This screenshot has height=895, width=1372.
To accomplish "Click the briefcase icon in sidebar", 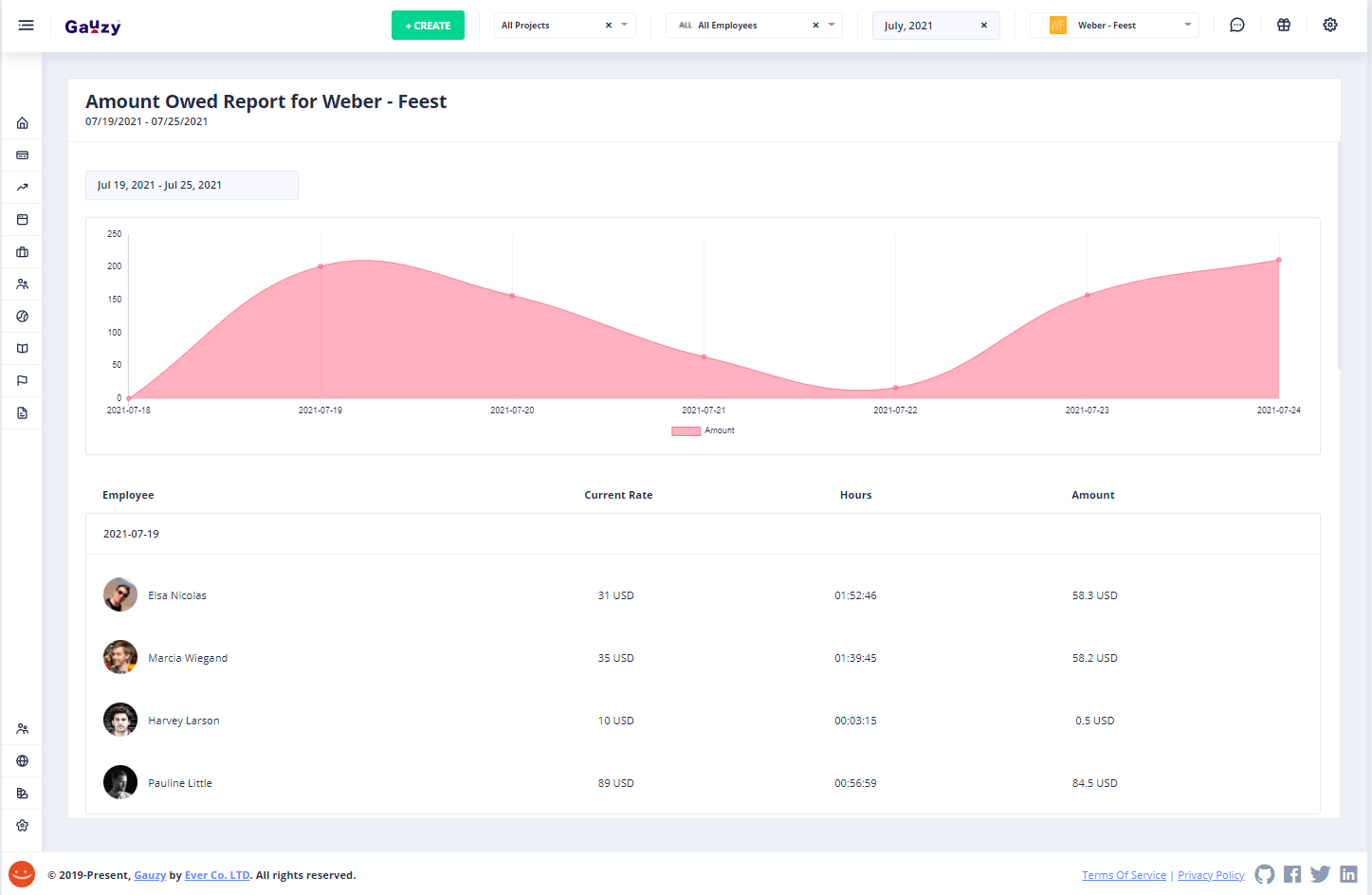I will 22,252.
